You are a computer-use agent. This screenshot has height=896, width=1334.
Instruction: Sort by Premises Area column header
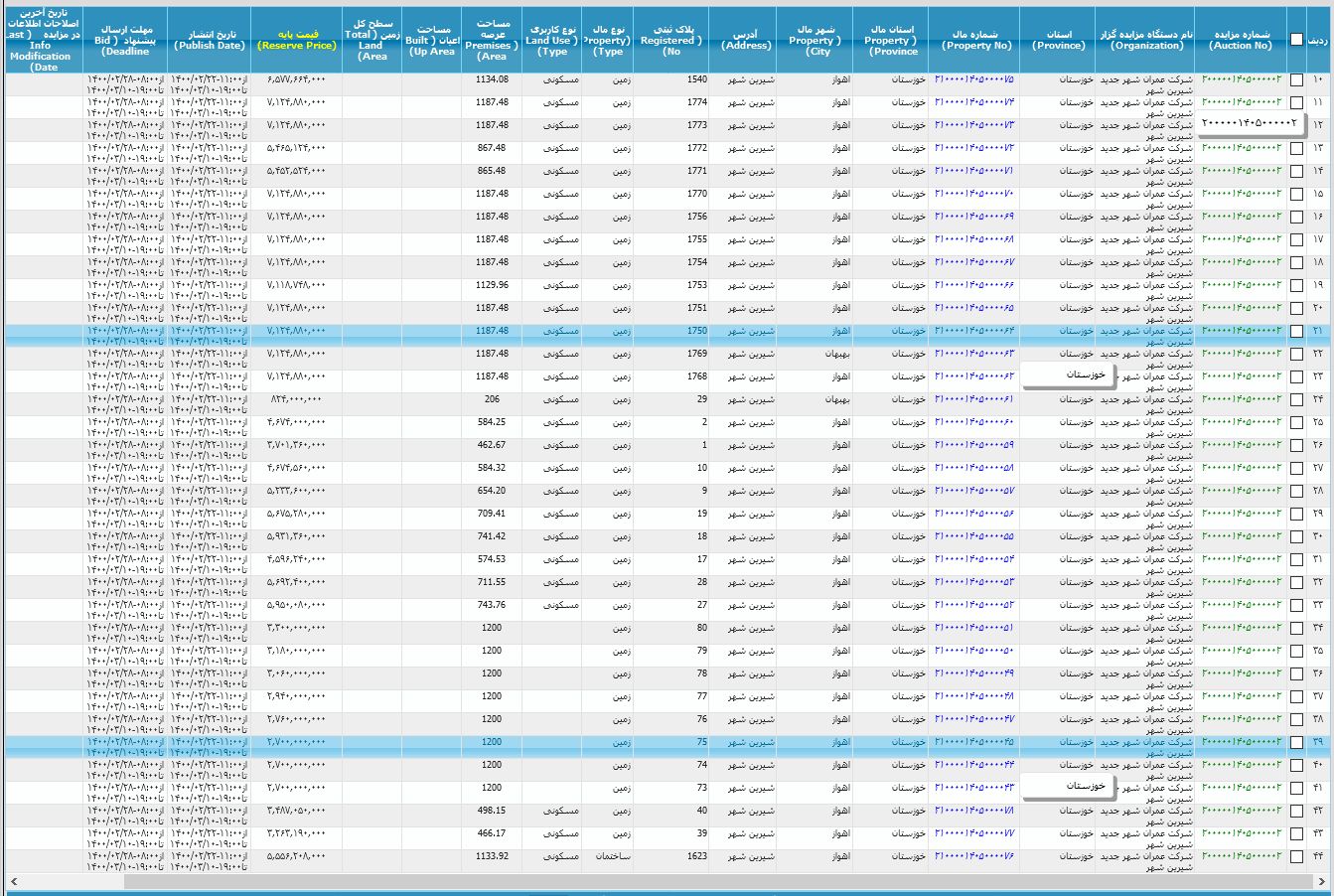pyautogui.click(x=492, y=40)
